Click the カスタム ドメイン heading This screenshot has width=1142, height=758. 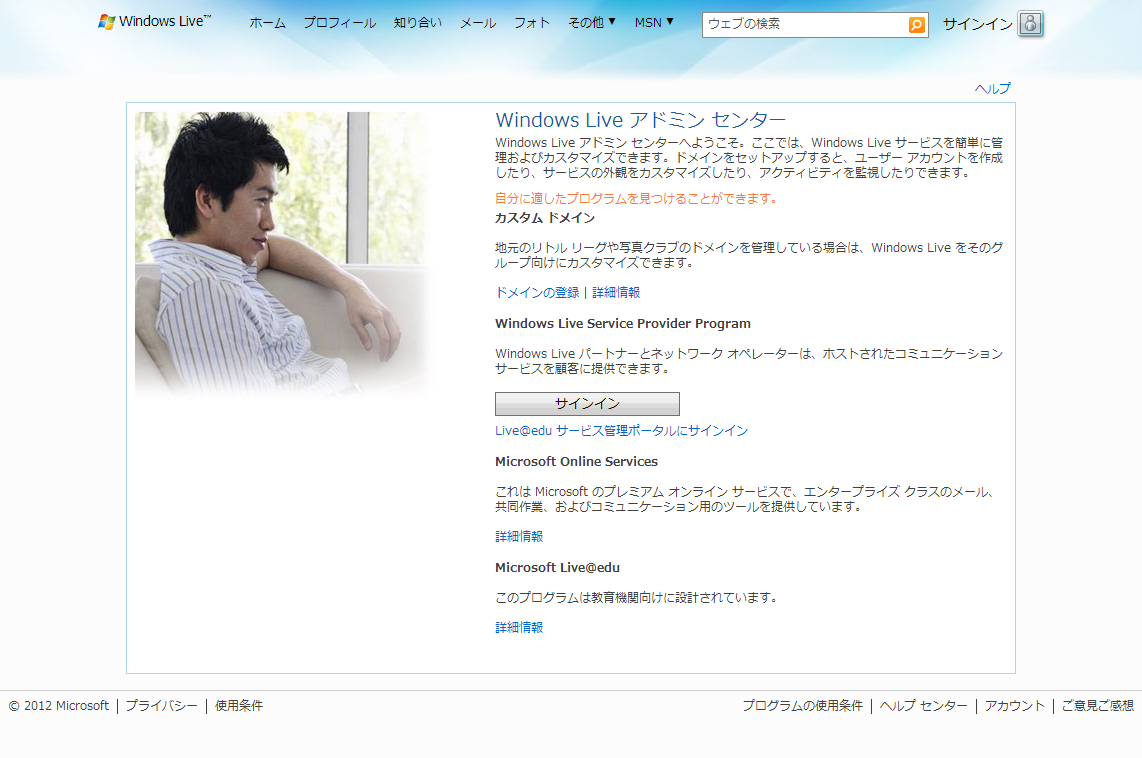pos(545,218)
